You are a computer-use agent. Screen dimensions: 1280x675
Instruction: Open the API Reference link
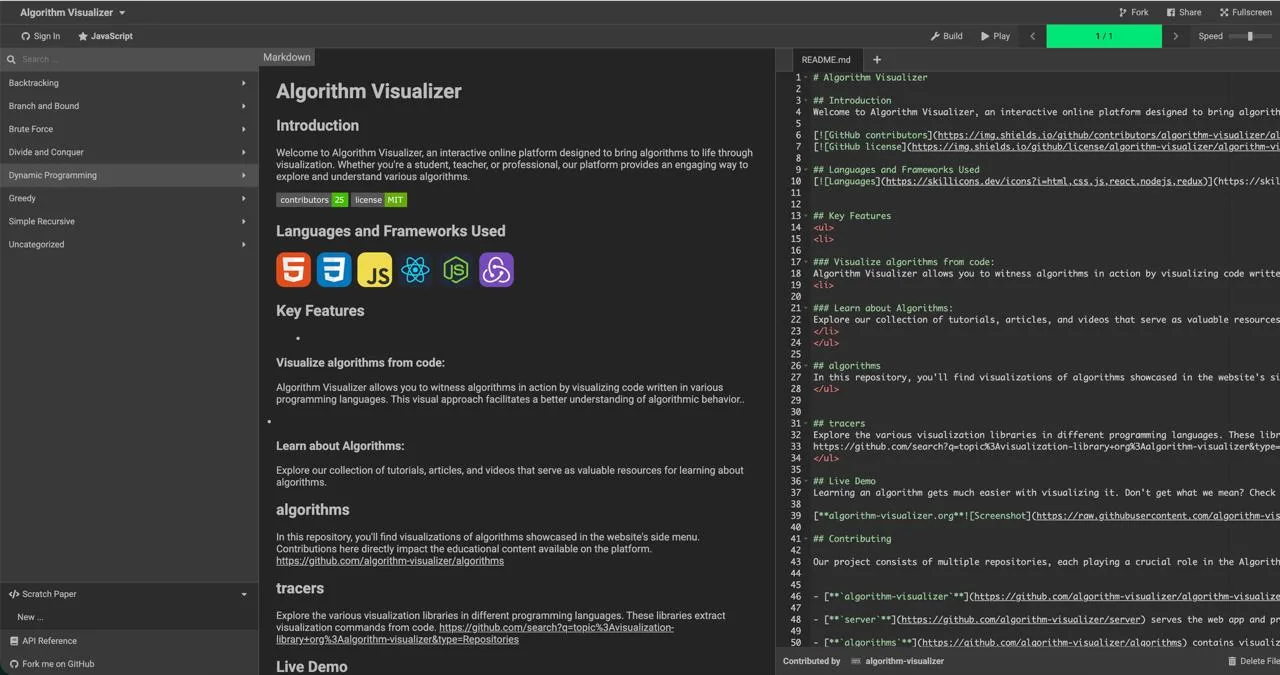pyautogui.click(x=129, y=641)
